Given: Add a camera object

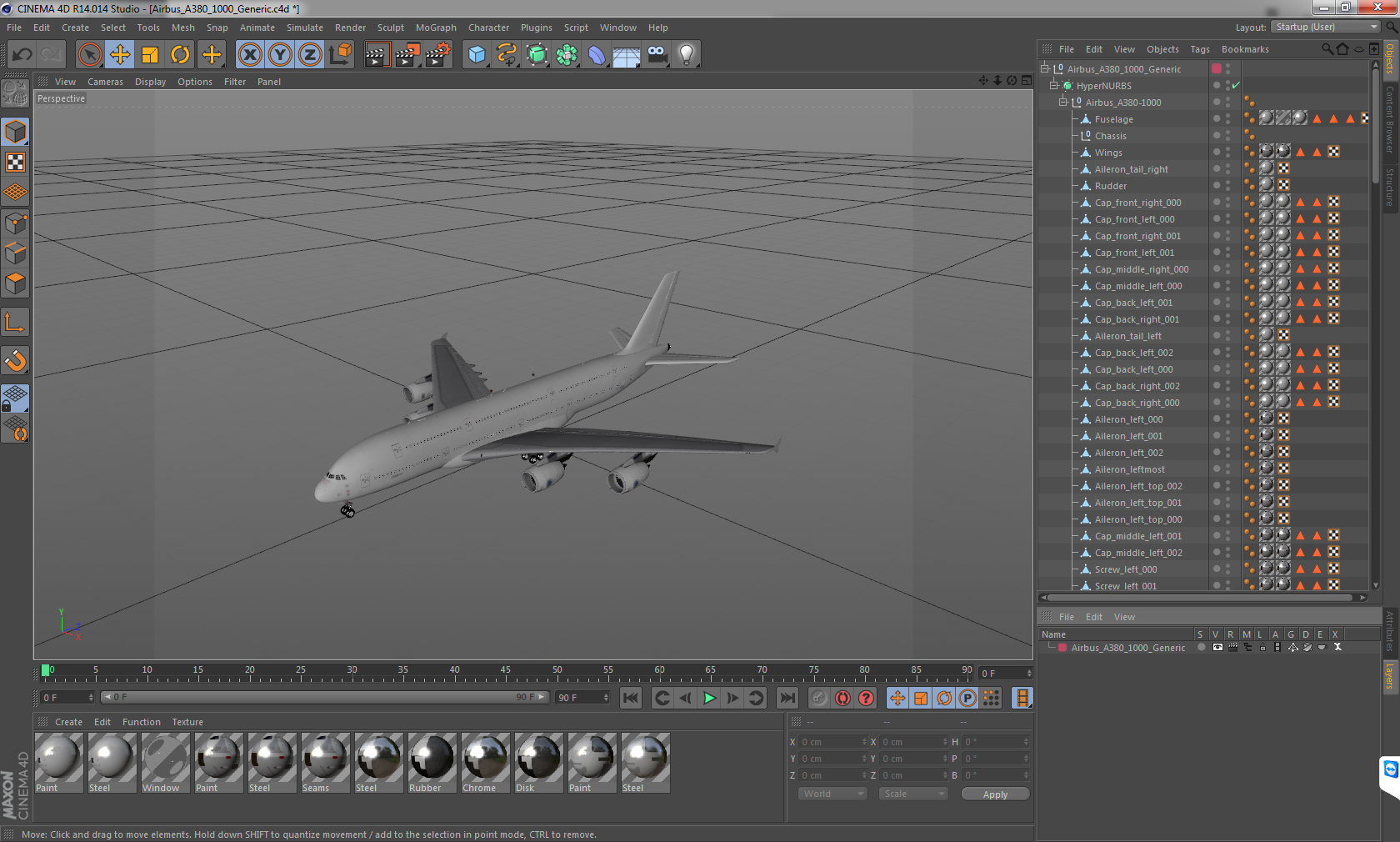Looking at the screenshot, I should [x=657, y=55].
